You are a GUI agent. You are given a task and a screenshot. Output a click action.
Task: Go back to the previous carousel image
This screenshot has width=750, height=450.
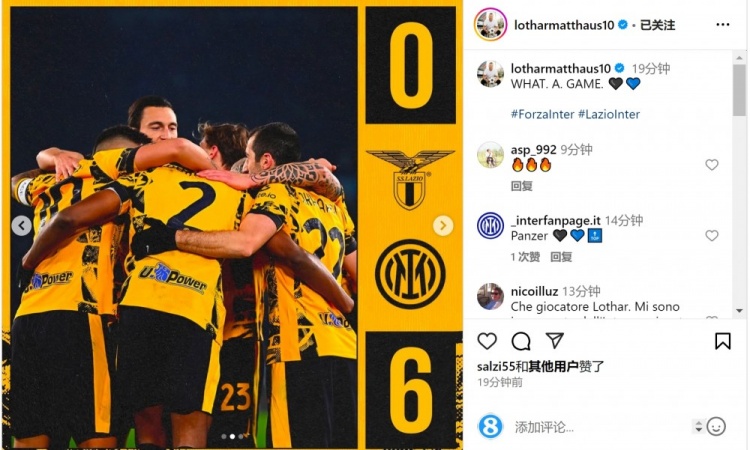point(22,226)
